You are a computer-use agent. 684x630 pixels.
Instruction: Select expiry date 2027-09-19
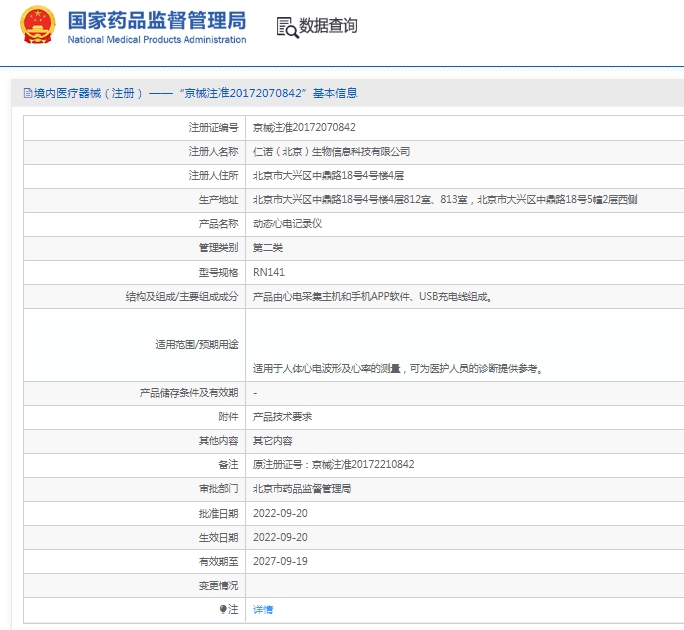280,561
